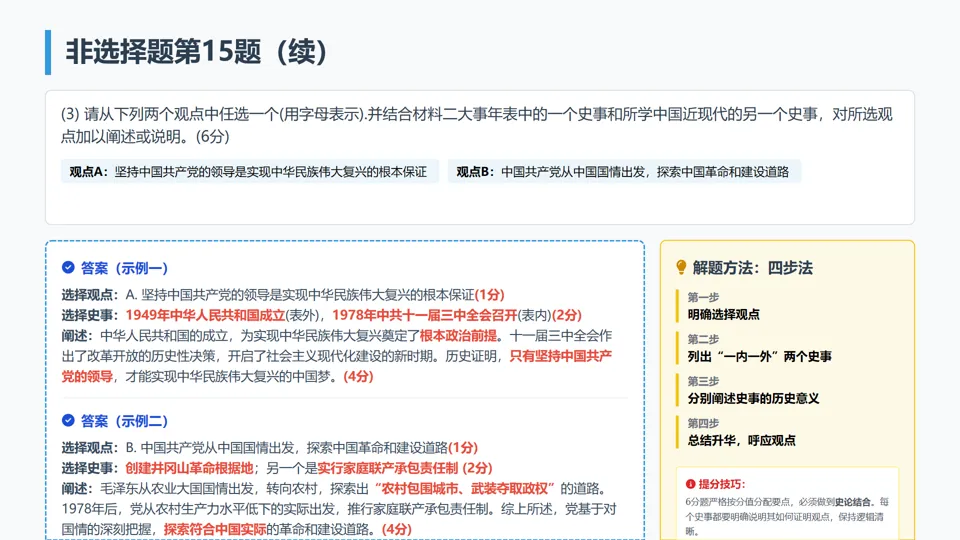
Task: Click the blue checkmark icon beside 答案（示例一）
Action: (68, 268)
